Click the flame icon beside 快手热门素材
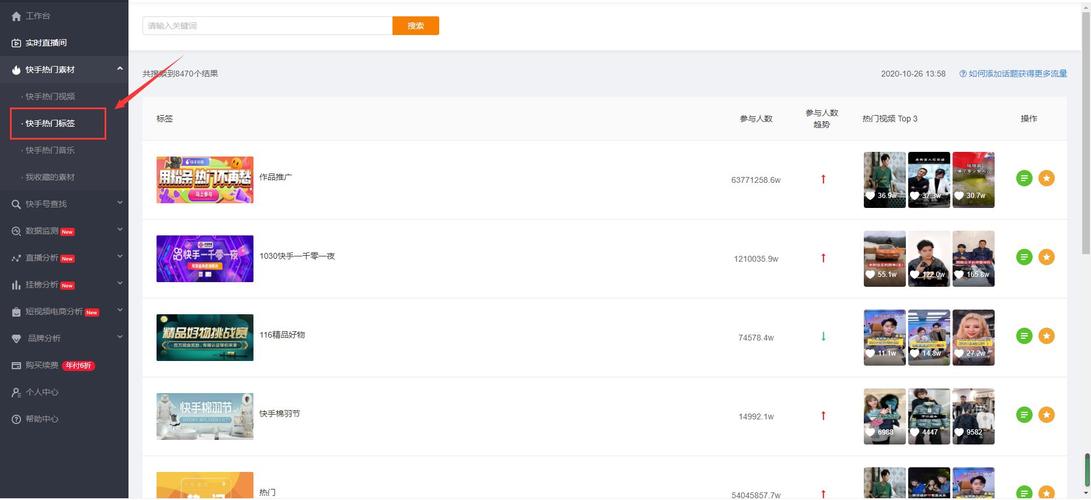 click(x=16, y=70)
